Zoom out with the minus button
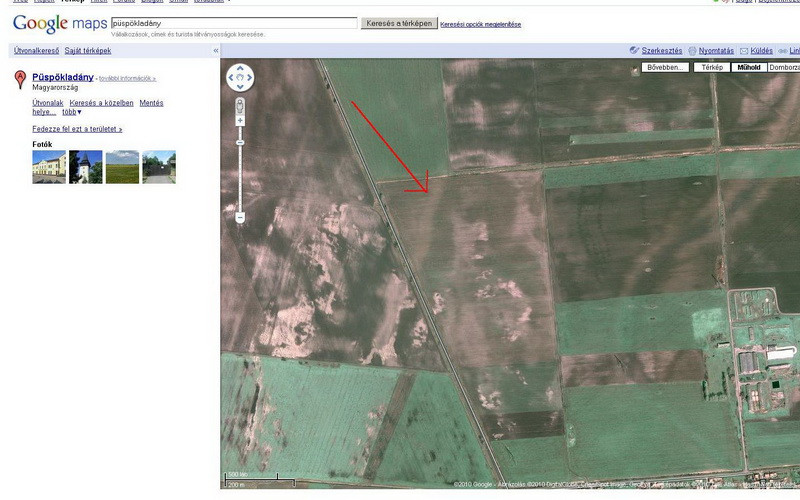The width and height of the screenshot is (800, 500). tap(240, 218)
